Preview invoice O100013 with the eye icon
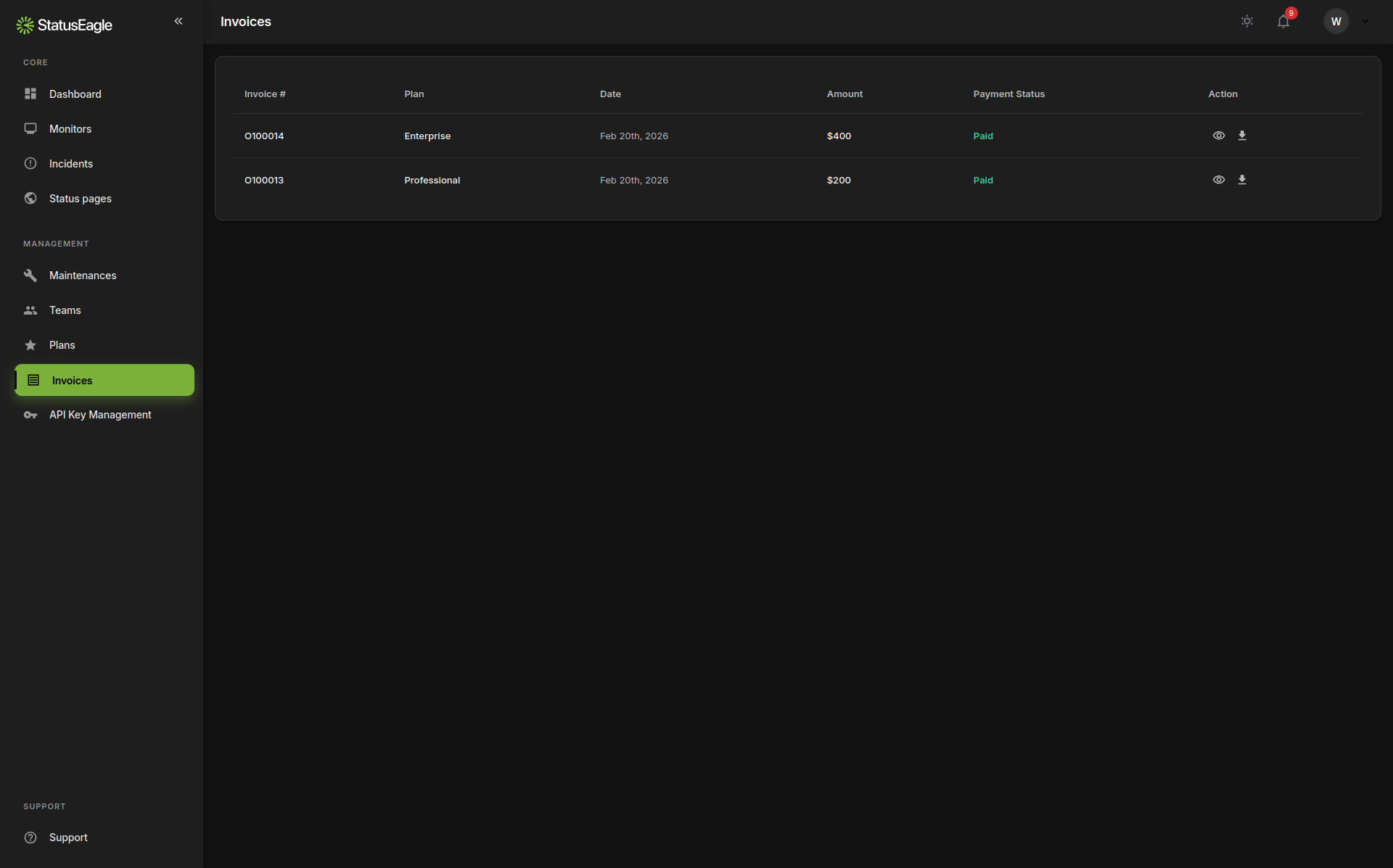The image size is (1393, 868). click(1218, 179)
